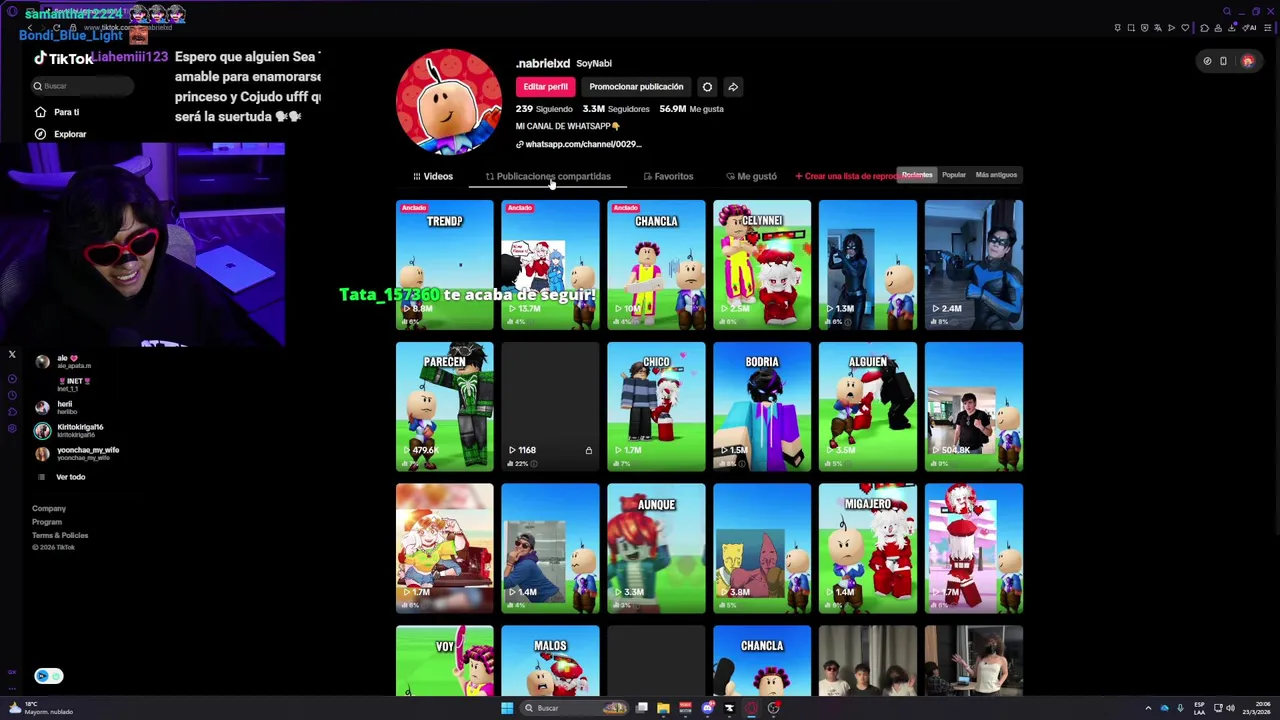Open browser history clock sidebar icon
The image size is (1280, 720).
12,396
